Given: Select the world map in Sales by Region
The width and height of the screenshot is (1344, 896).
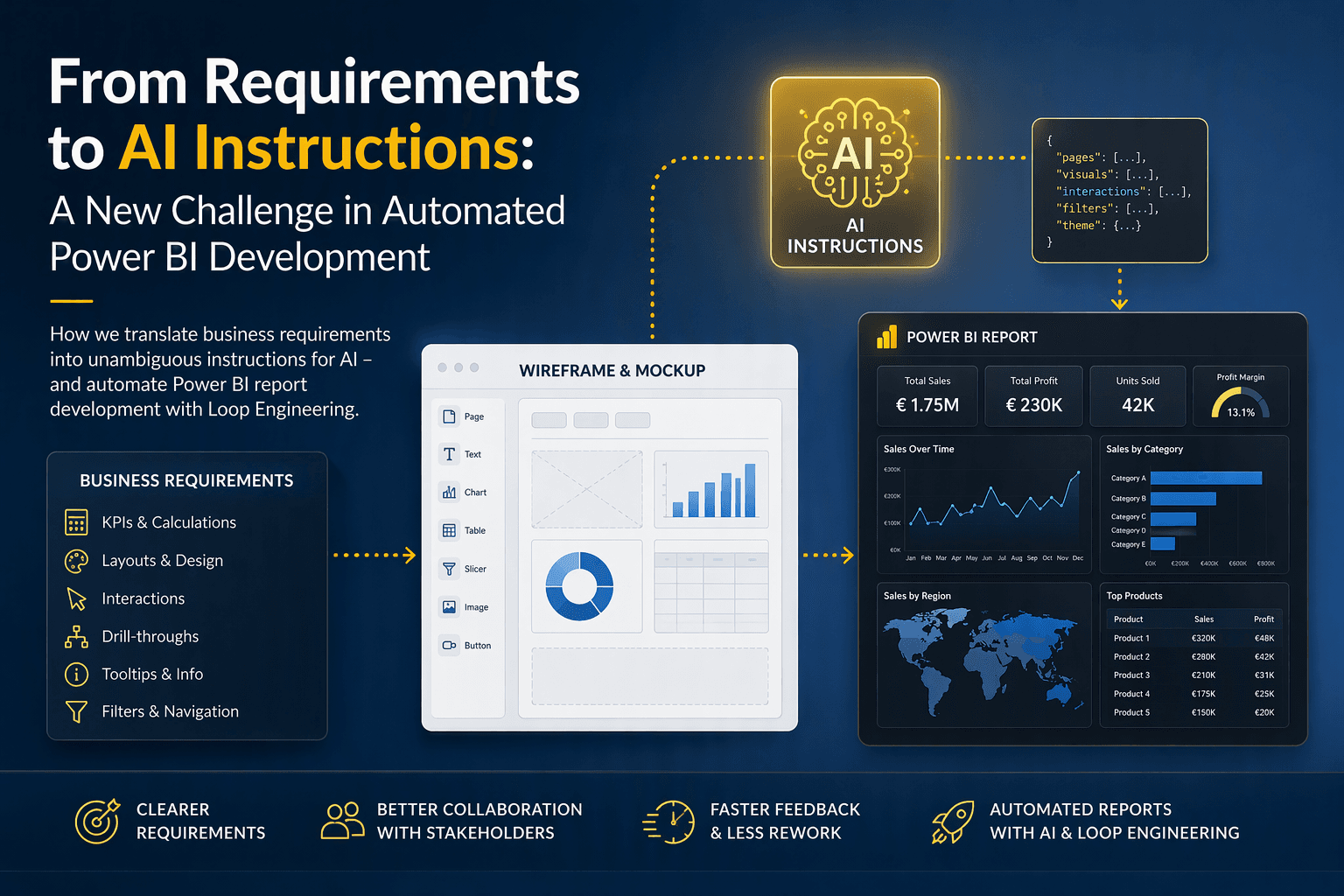Looking at the screenshot, I should pyautogui.click(x=984, y=663).
